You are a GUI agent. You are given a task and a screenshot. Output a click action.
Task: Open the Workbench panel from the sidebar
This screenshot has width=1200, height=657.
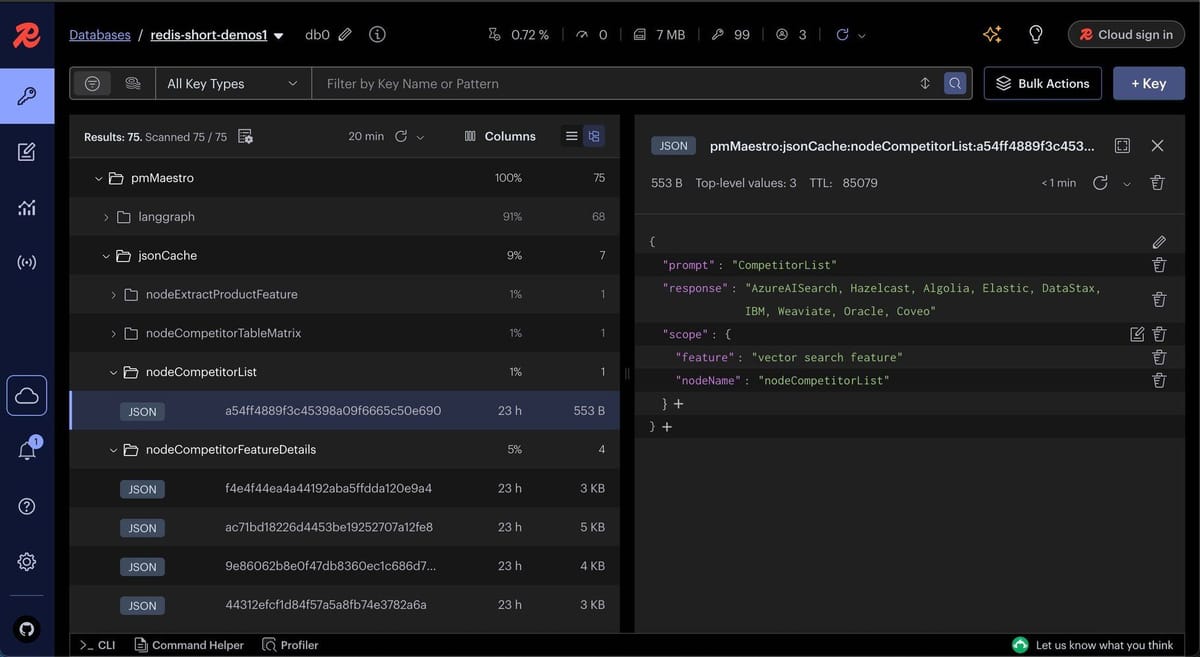pos(27,151)
